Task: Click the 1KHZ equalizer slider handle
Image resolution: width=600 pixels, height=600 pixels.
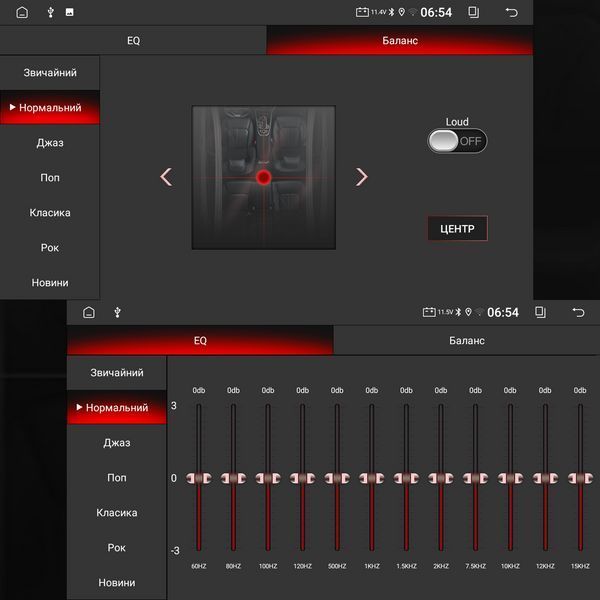Action: coord(372,478)
